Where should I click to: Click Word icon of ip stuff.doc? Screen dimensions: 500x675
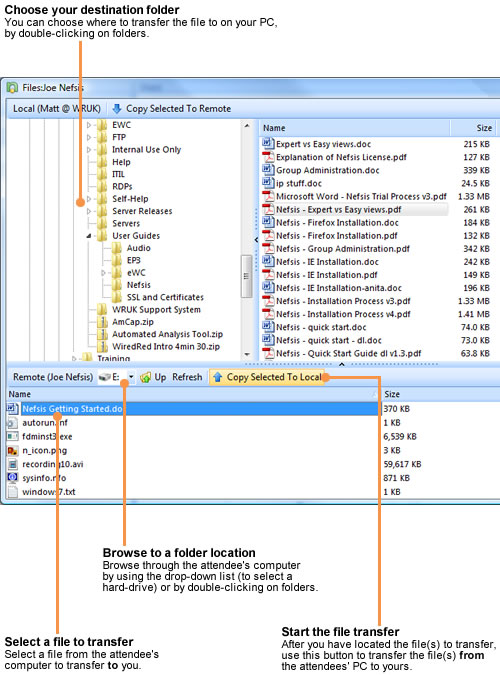point(268,183)
